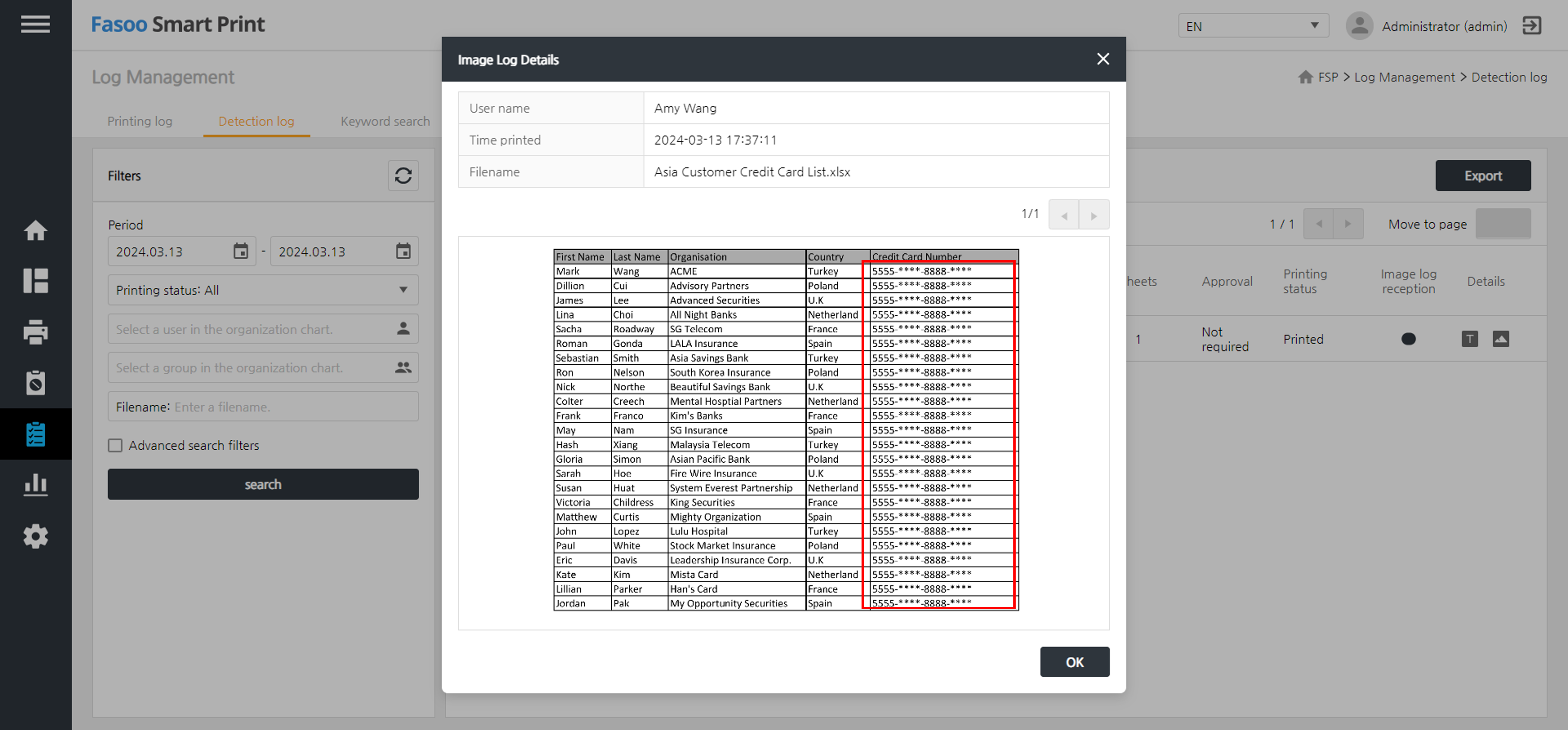This screenshot has width=1568, height=730.
Task: Open the EN language selector
Action: click(x=1253, y=26)
